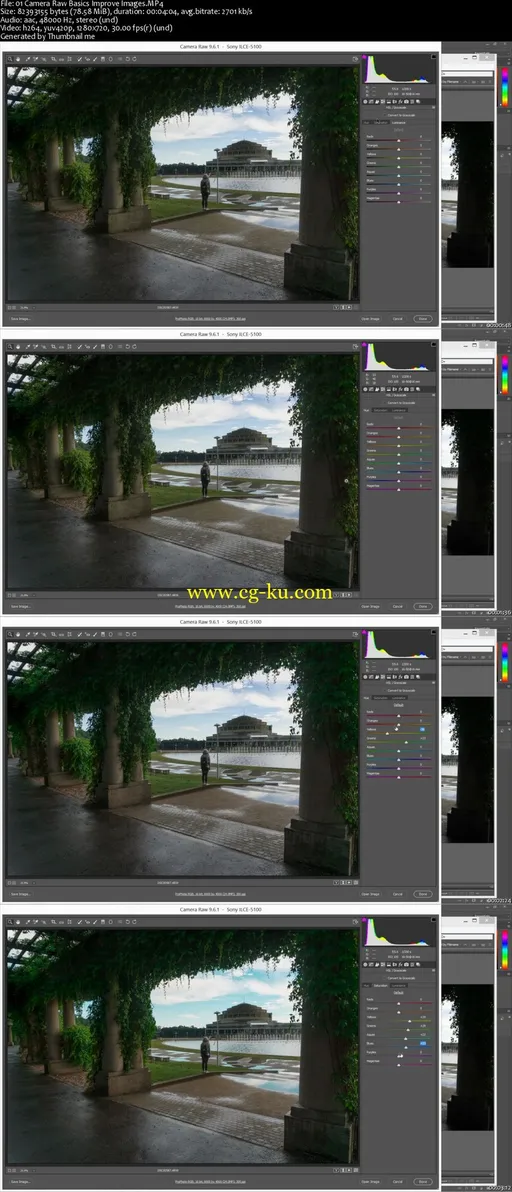This screenshot has width=512, height=1192.
Task: Click Done button in the last frame
Action: click(x=422, y=1182)
